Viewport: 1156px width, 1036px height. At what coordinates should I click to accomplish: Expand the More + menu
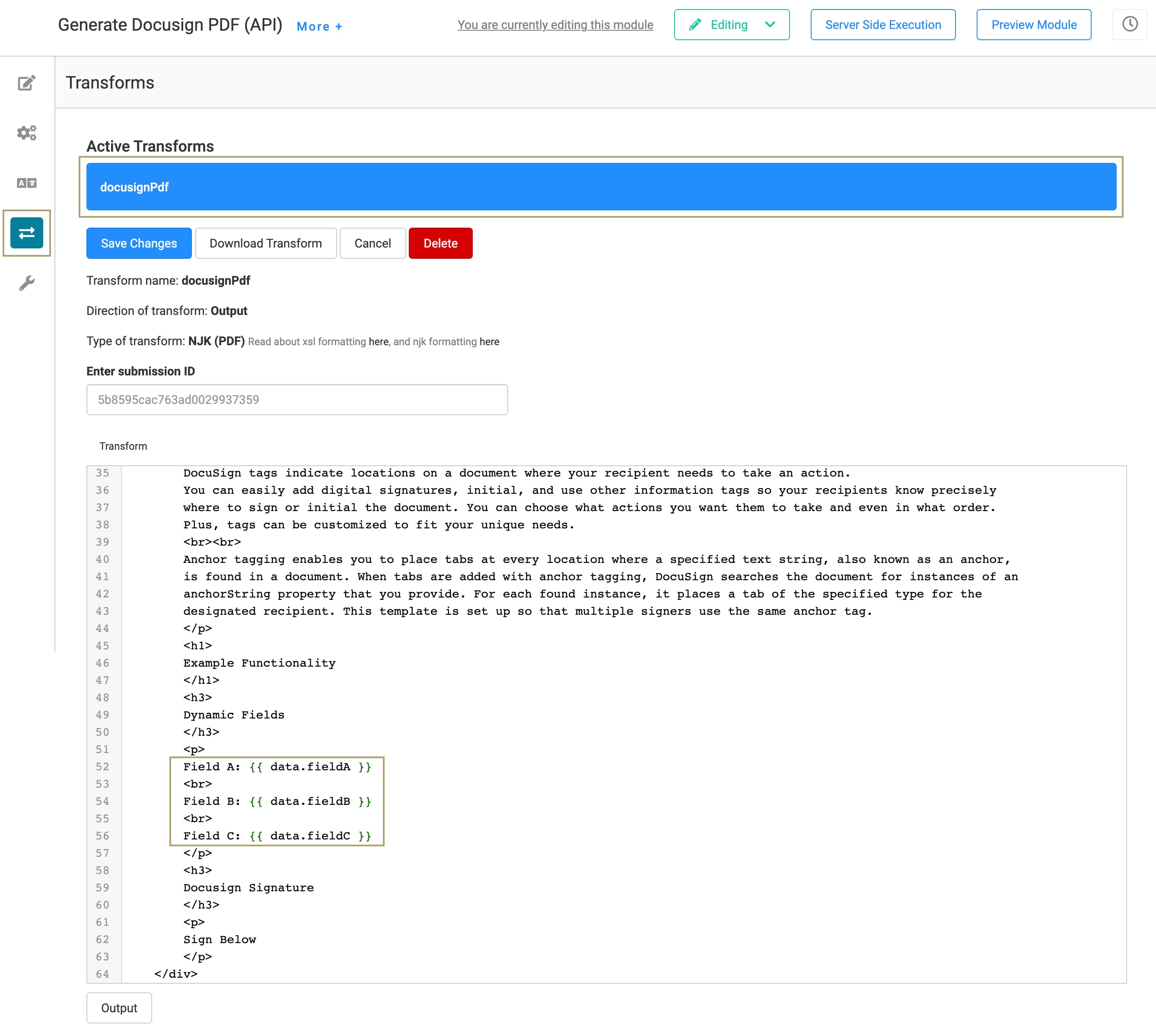coord(319,26)
